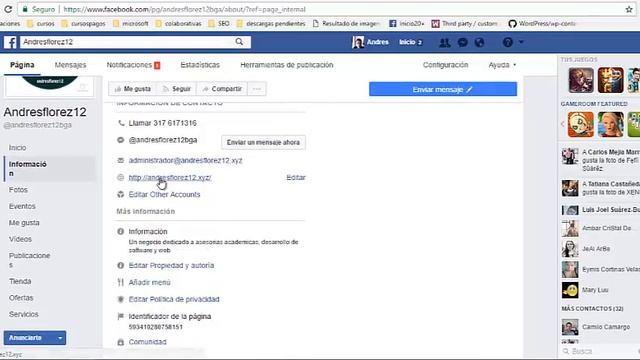The height and width of the screenshot is (360, 640).
Task: Open Configuración page settings
Action: 445,65
